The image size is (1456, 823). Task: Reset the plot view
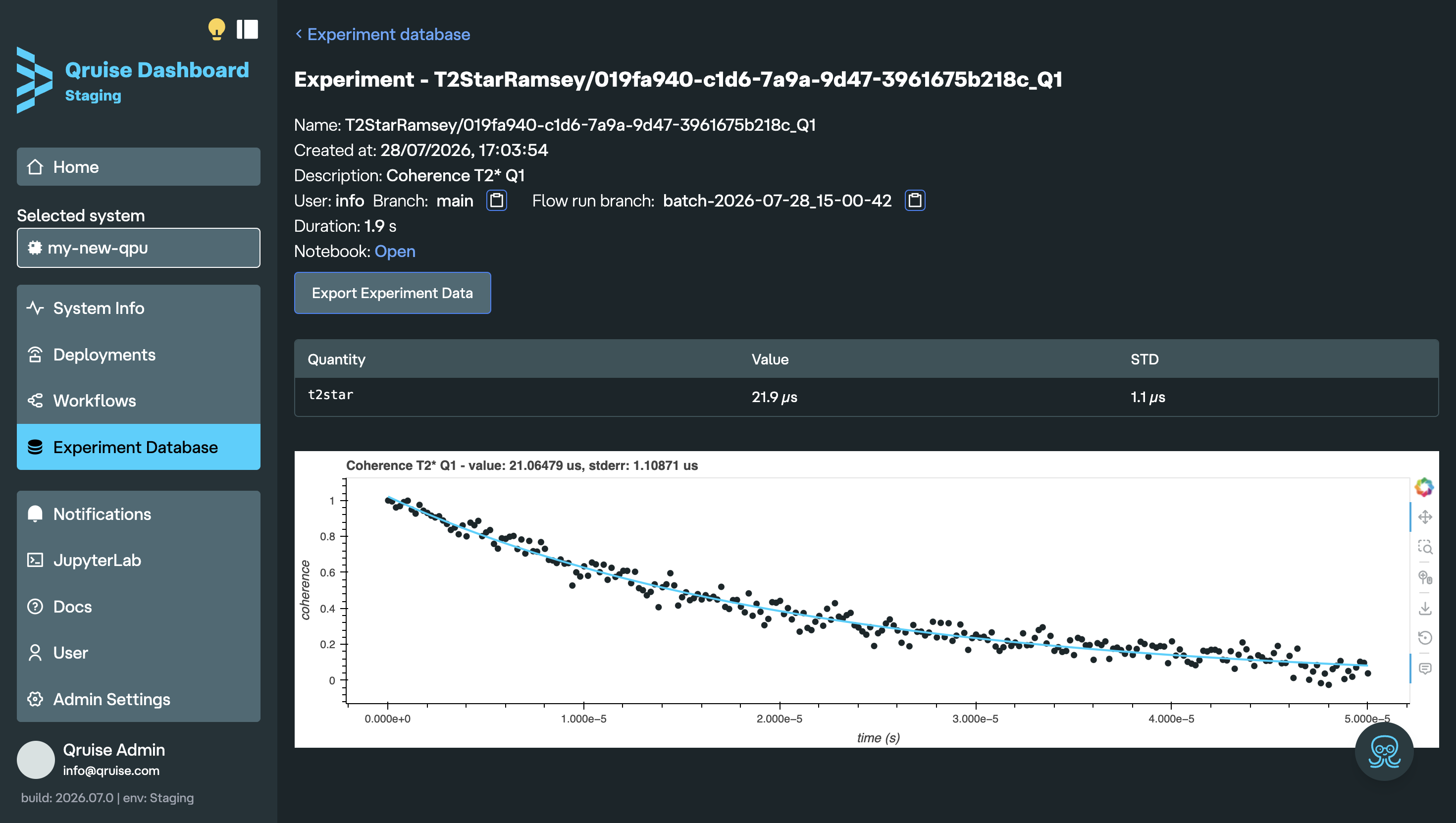[1425, 638]
